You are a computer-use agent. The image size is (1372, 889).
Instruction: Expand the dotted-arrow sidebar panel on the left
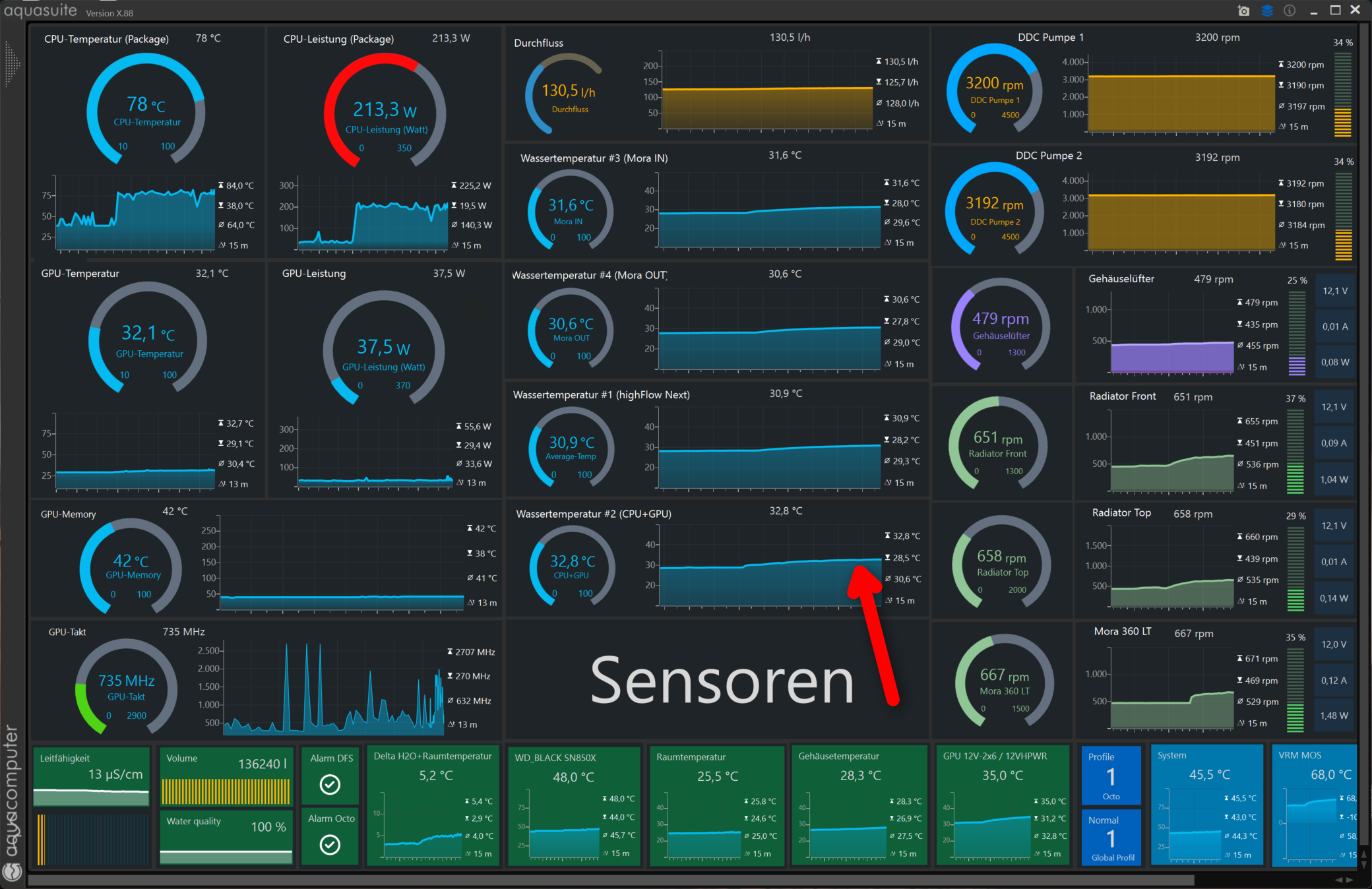[12, 64]
